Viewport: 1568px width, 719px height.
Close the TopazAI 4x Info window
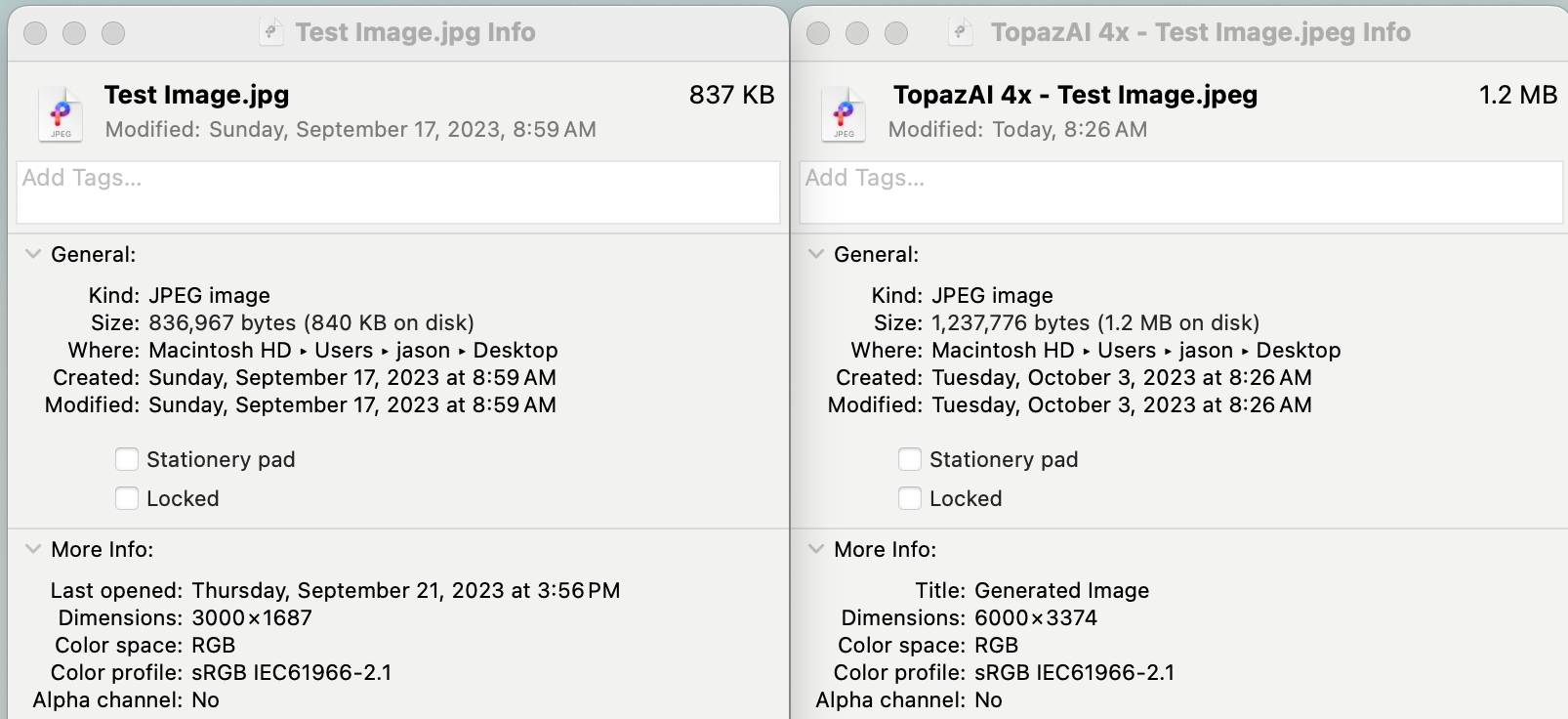click(x=818, y=33)
